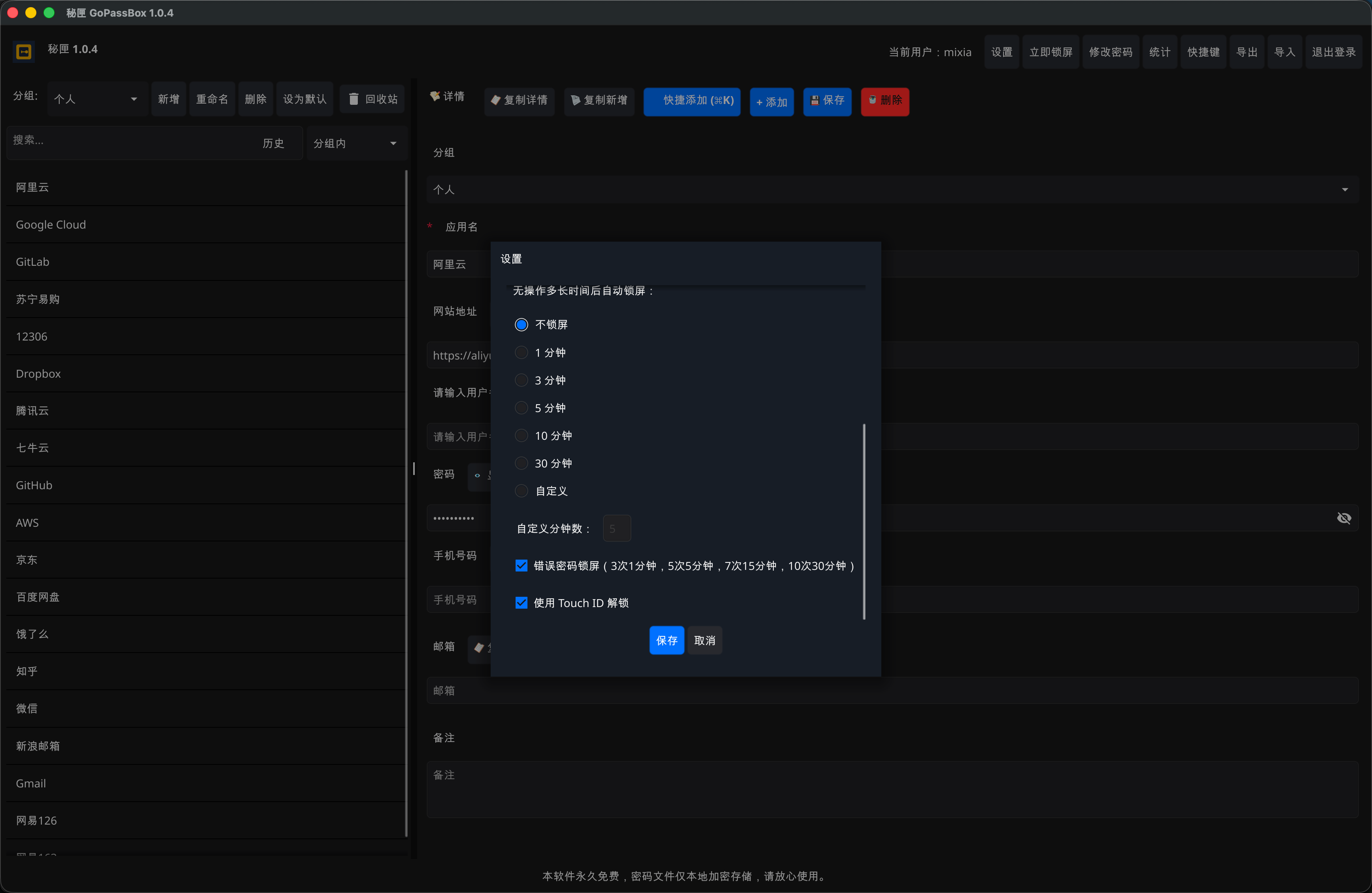Select the 5 分钟 auto-lock radio option
The width and height of the screenshot is (1372, 893).
(521, 408)
